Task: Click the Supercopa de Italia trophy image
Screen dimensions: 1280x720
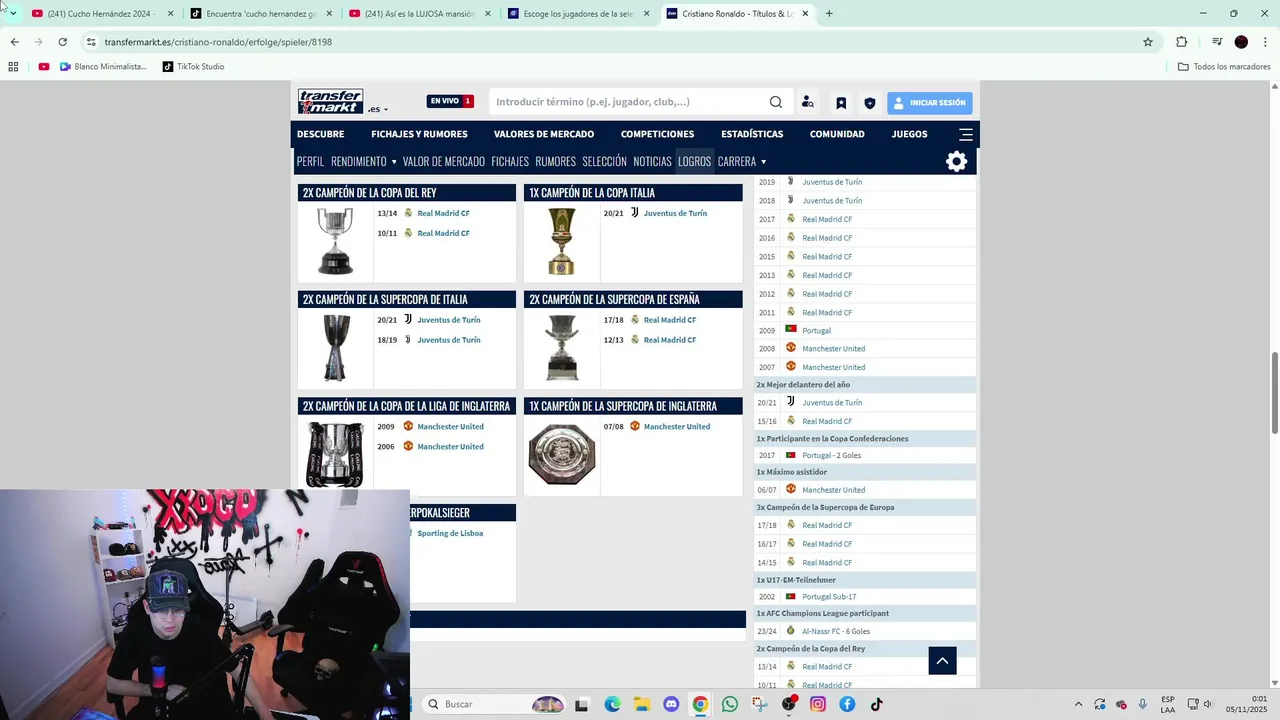Action: click(336, 348)
